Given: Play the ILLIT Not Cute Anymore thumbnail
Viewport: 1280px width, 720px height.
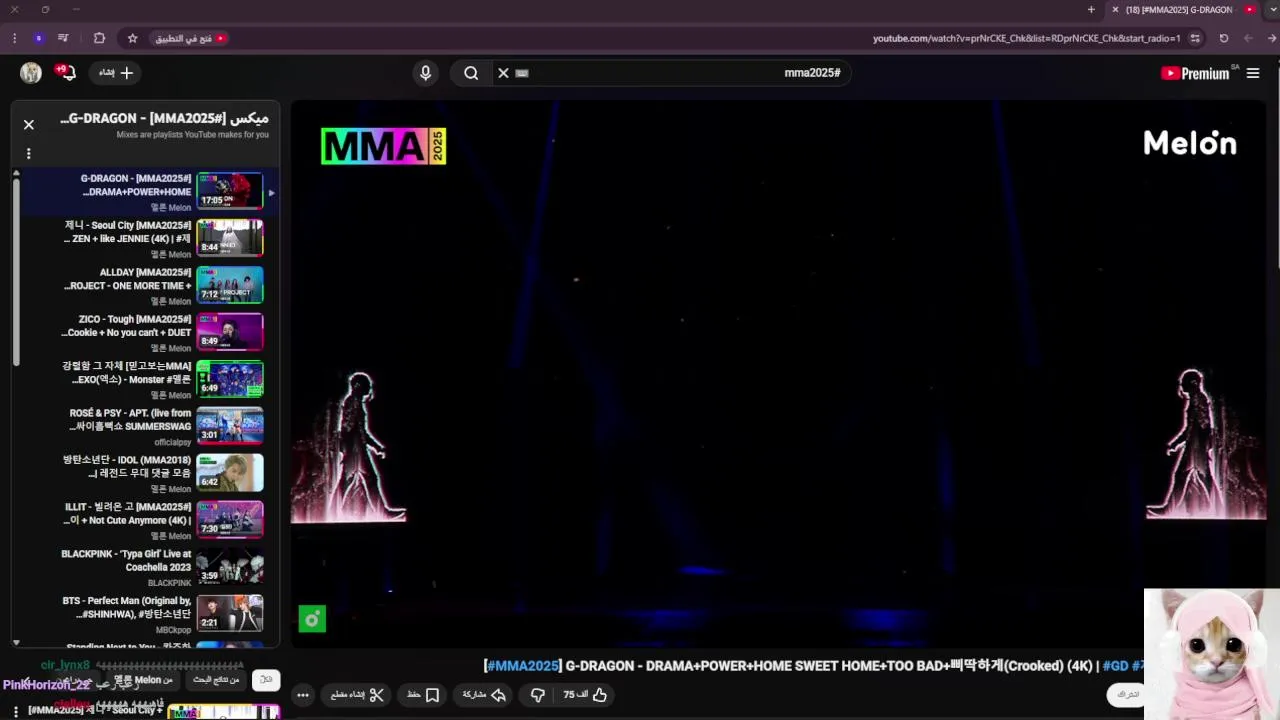Looking at the screenshot, I should pyautogui.click(x=230, y=519).
